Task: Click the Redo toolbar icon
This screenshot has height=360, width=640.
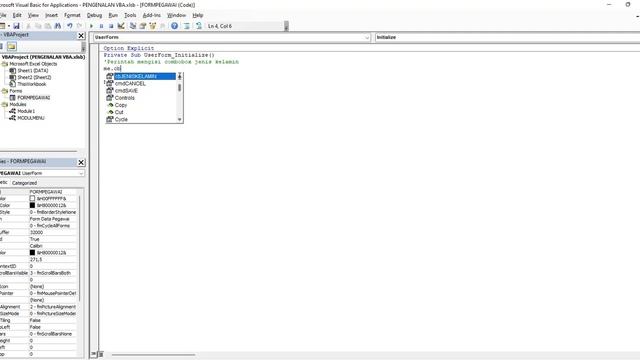Action: [x=80, y=26]
